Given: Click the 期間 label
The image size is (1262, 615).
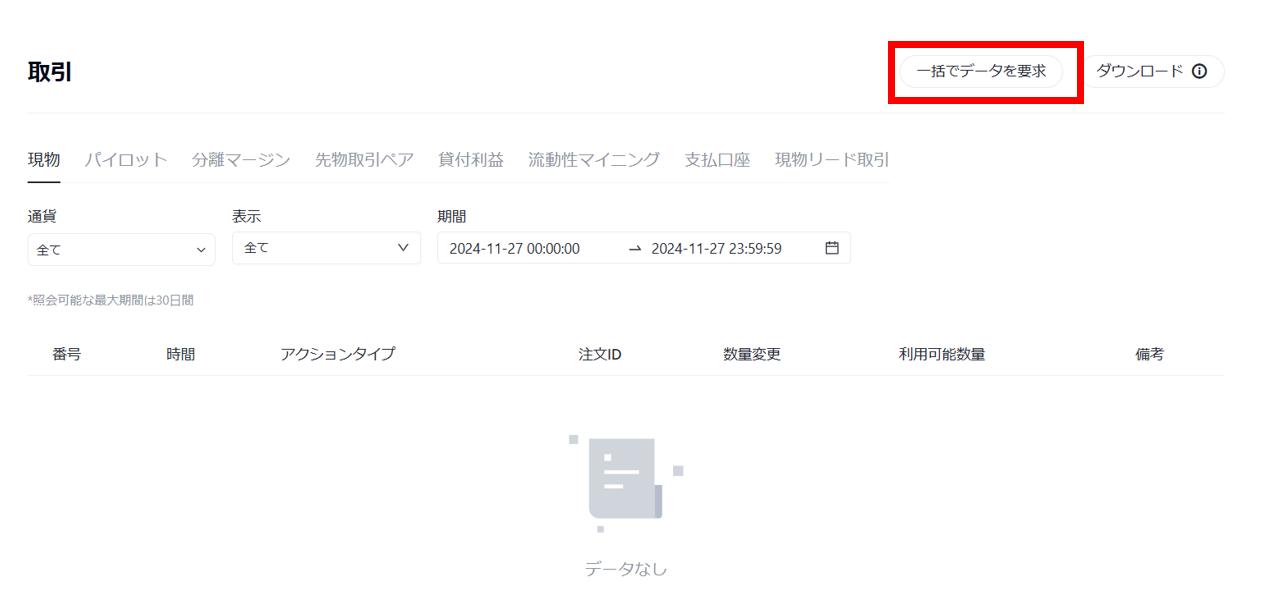Looking at the screenshot, I should 452,216.
